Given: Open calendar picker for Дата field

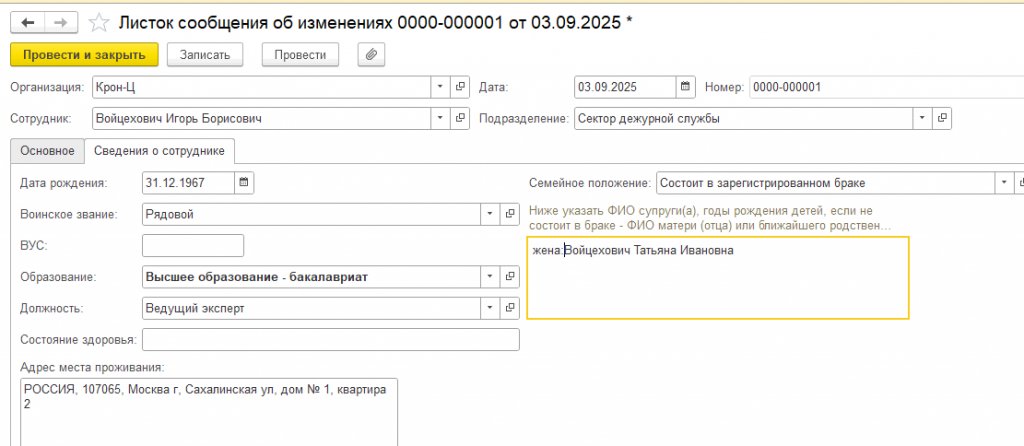Looking at the screenshot, I should (x=684, y=87).
